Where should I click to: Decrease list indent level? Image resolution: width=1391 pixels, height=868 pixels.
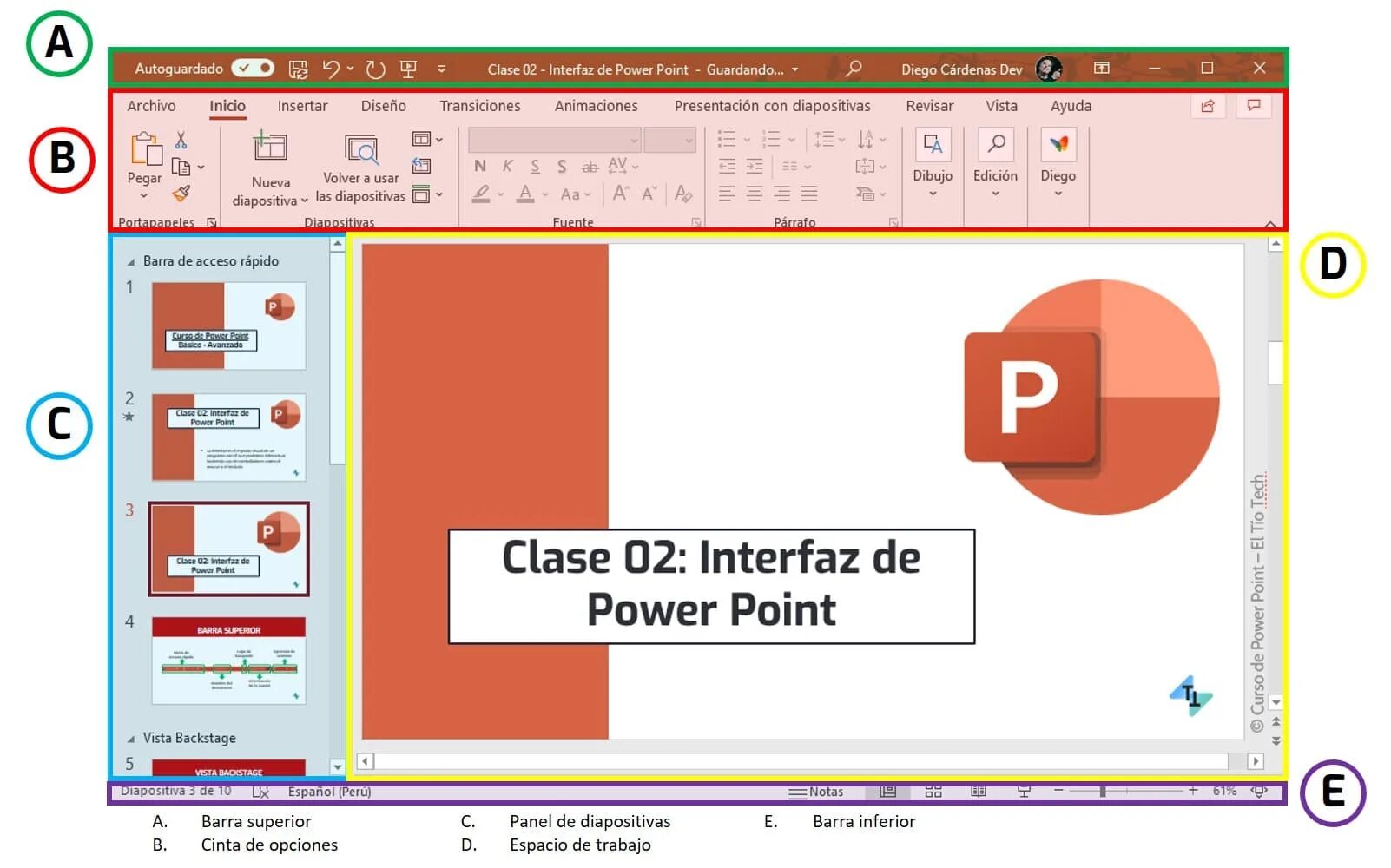(x=727, y=166)
